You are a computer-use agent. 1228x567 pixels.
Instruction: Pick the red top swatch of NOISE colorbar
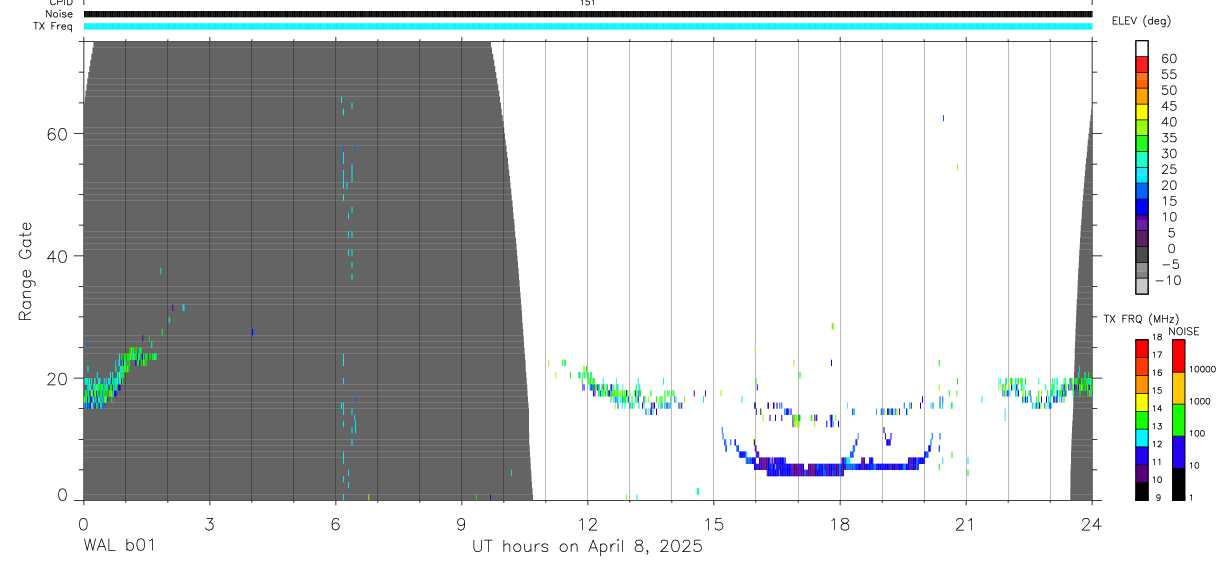[x=1178, y=356]
